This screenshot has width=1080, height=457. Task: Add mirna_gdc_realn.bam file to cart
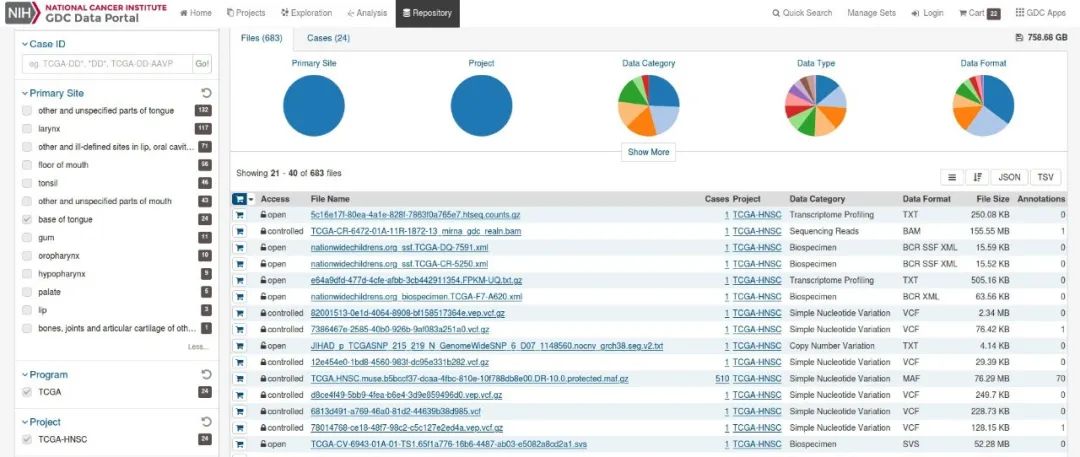240,232
